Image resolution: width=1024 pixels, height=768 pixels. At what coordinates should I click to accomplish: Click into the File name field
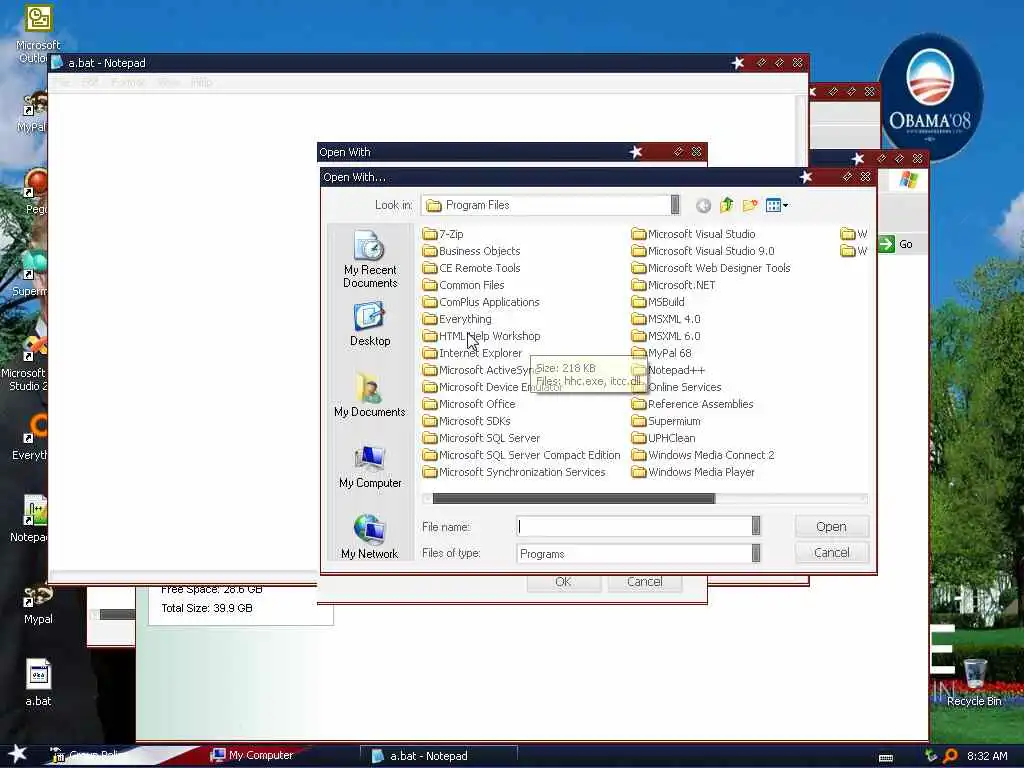(x=634, y=526)
